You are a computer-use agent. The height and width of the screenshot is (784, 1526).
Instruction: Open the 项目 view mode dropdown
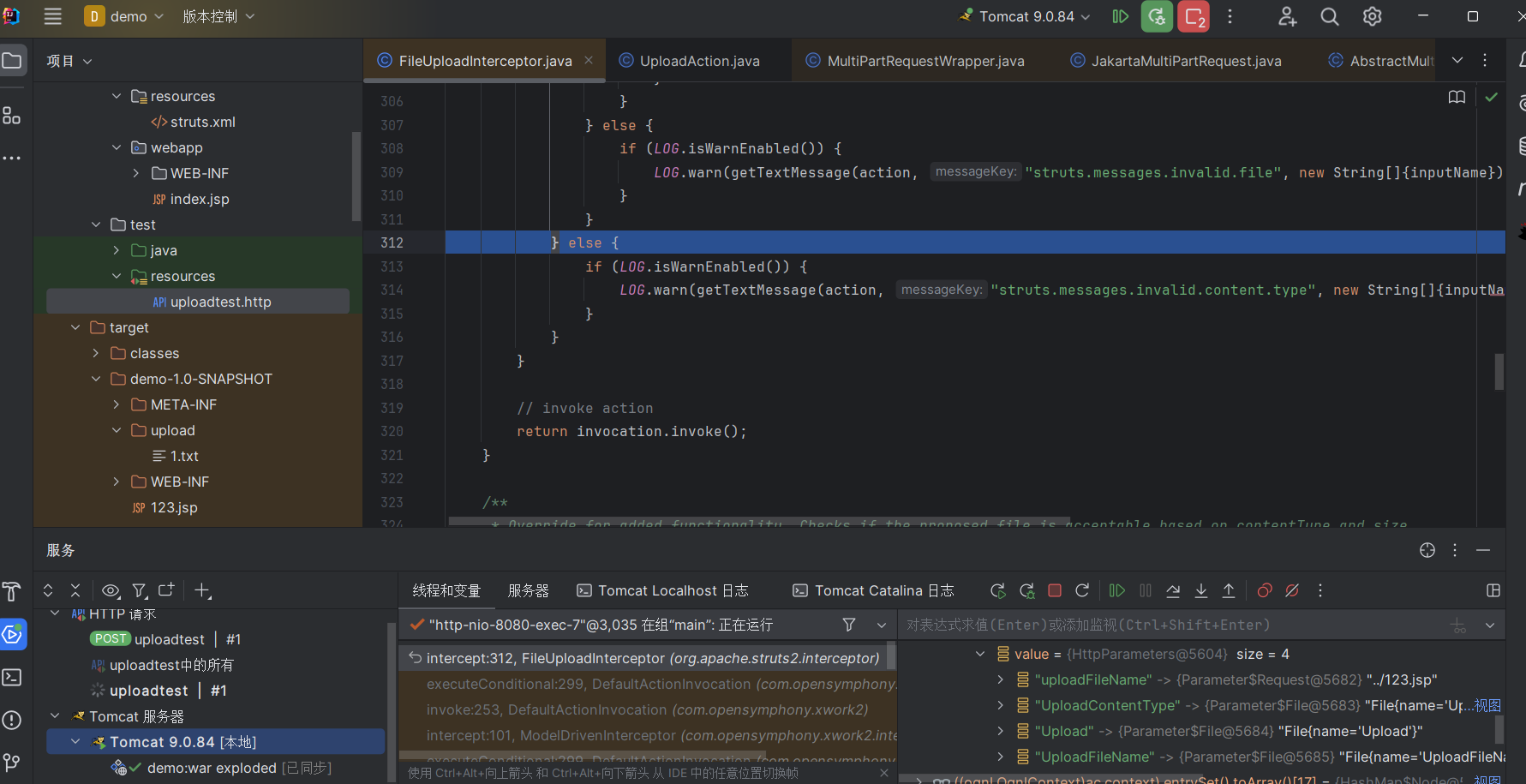point(69,61)
